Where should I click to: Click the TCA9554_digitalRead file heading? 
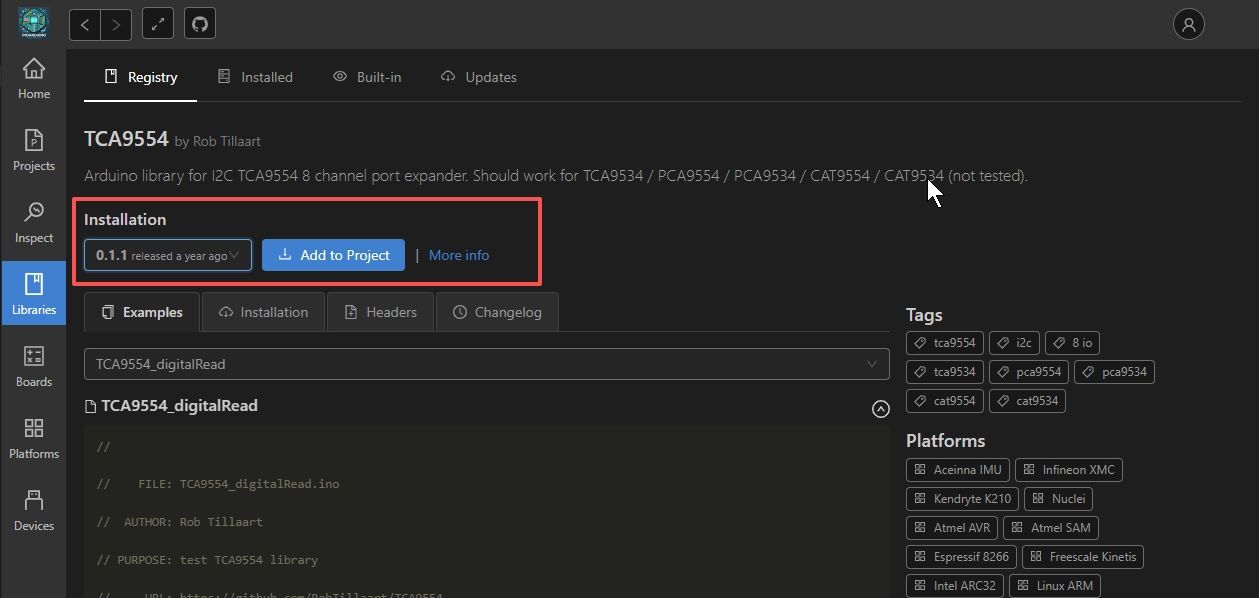[179, 406]
